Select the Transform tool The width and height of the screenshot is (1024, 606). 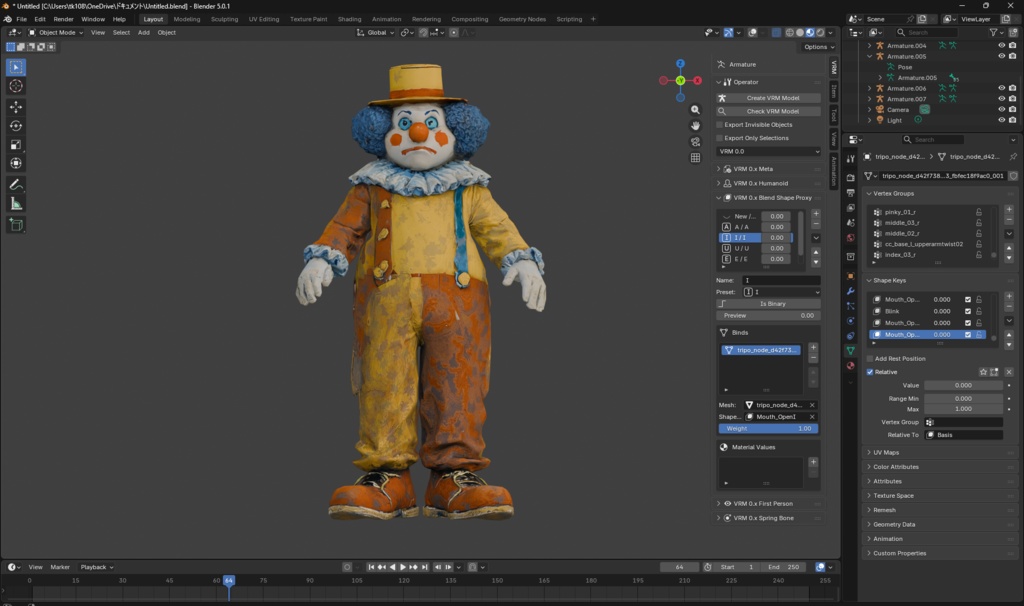pyautogui.click(x=16, y=163)
